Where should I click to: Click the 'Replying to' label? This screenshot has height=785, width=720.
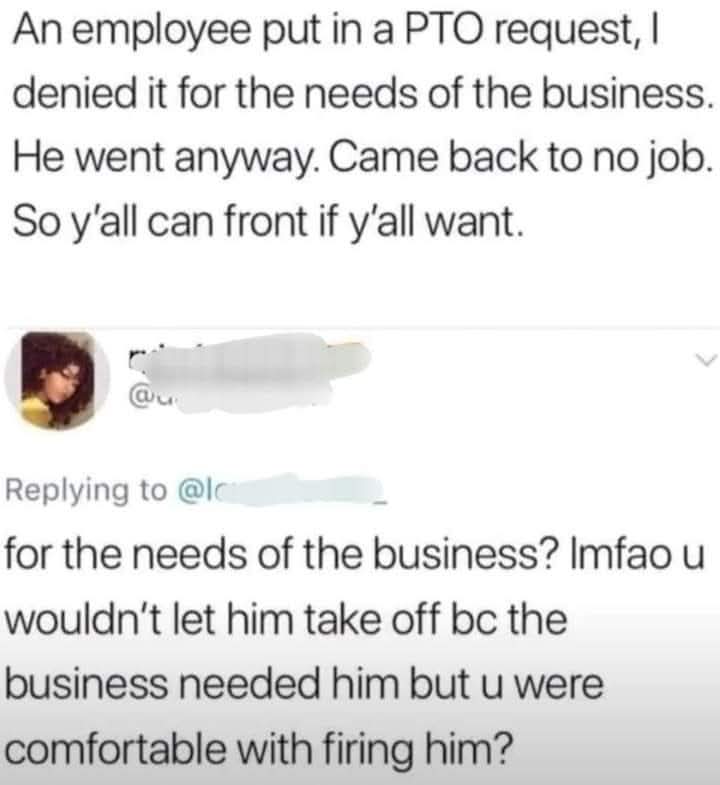[x=86, y=490]
